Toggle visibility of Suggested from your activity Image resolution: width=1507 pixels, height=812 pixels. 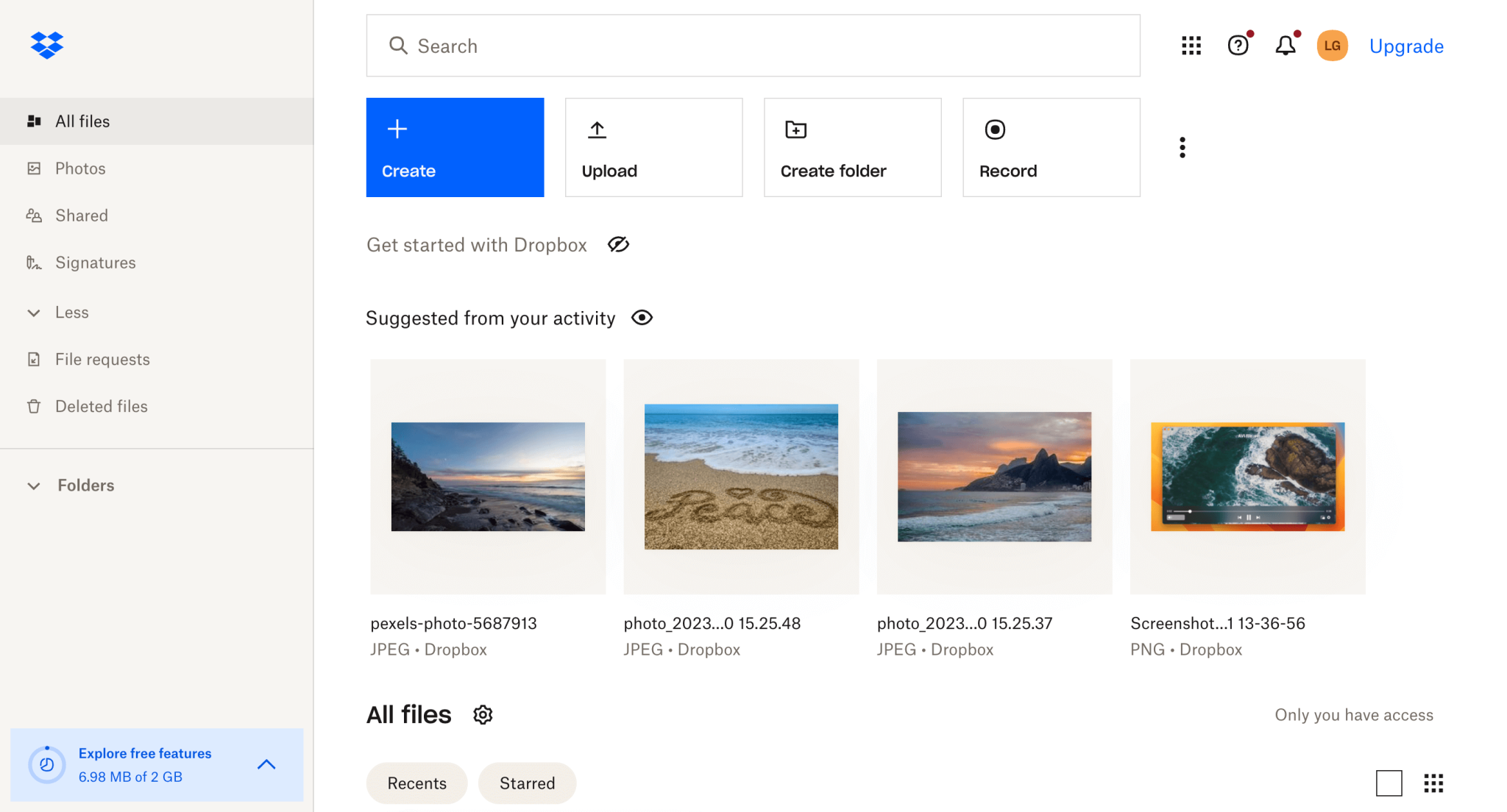(x=642, y=318)
